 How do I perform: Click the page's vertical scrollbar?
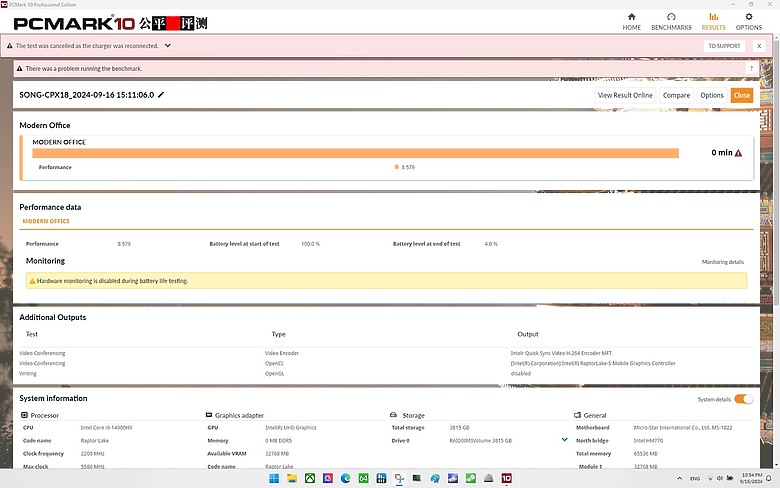[x=776, y=174]
